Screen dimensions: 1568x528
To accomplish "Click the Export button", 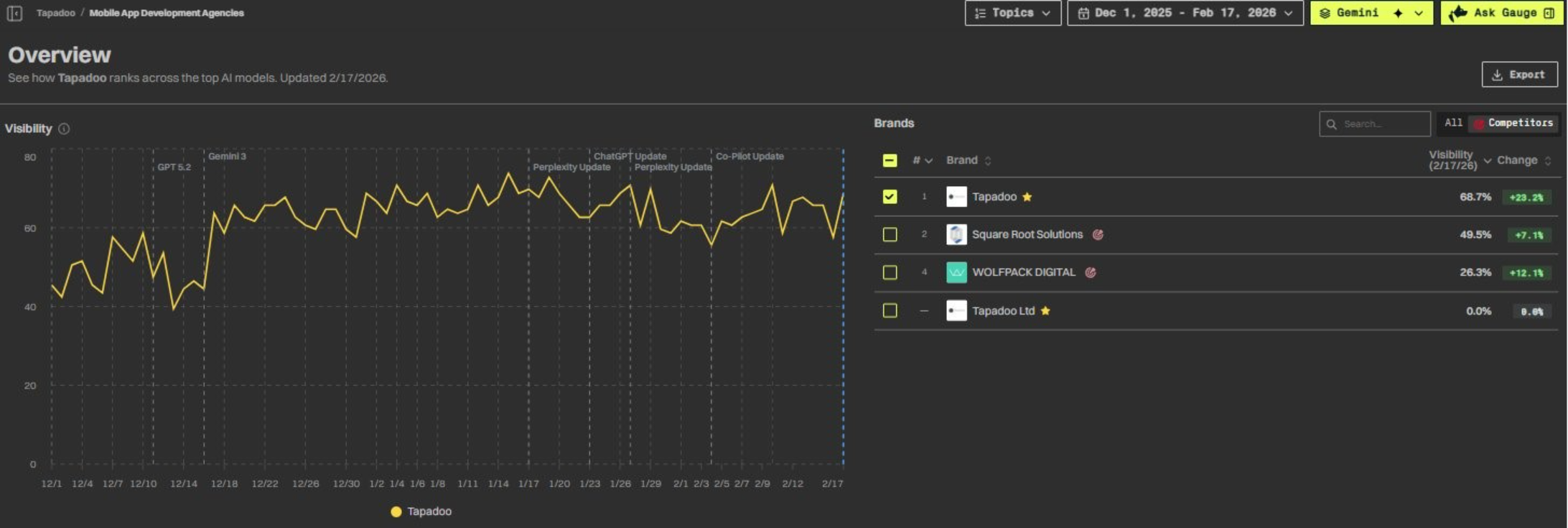I will [1519, 75].
